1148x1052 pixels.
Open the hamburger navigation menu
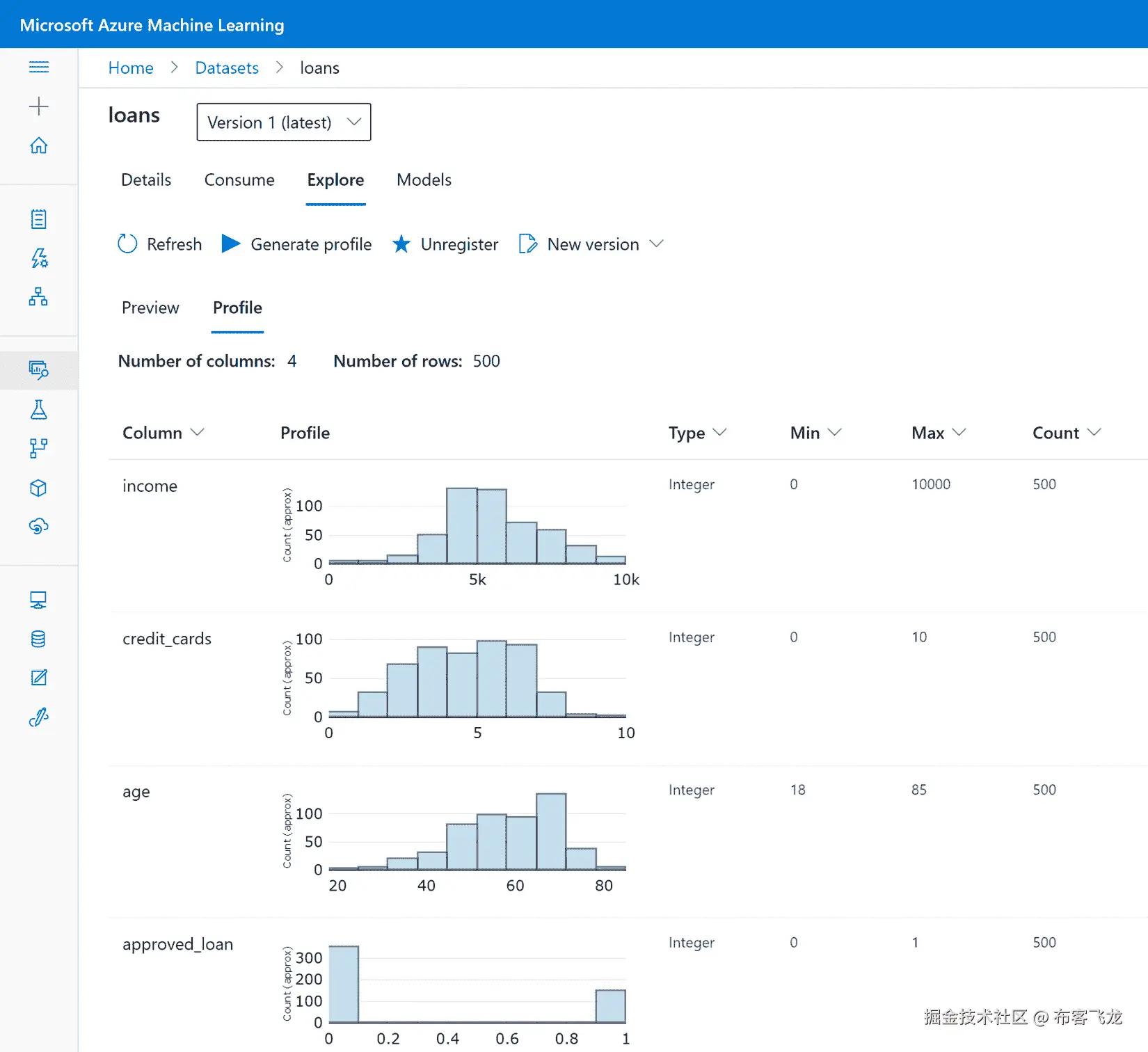point(39,67)
